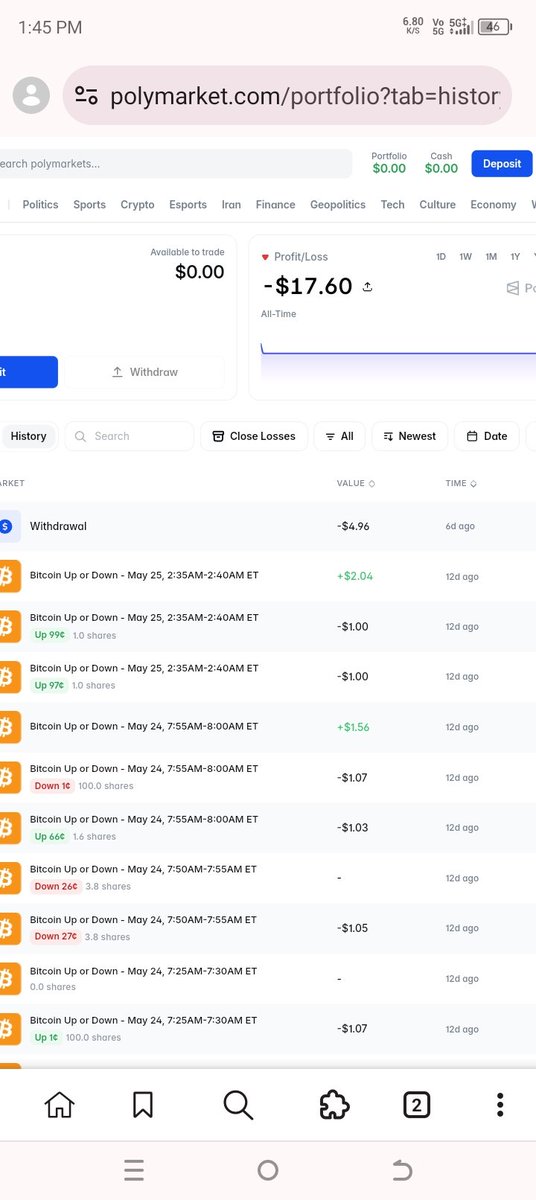Click the Portfolio $0.00 balance
This screenshot has width=536, height=1200.
coord(389,163)
